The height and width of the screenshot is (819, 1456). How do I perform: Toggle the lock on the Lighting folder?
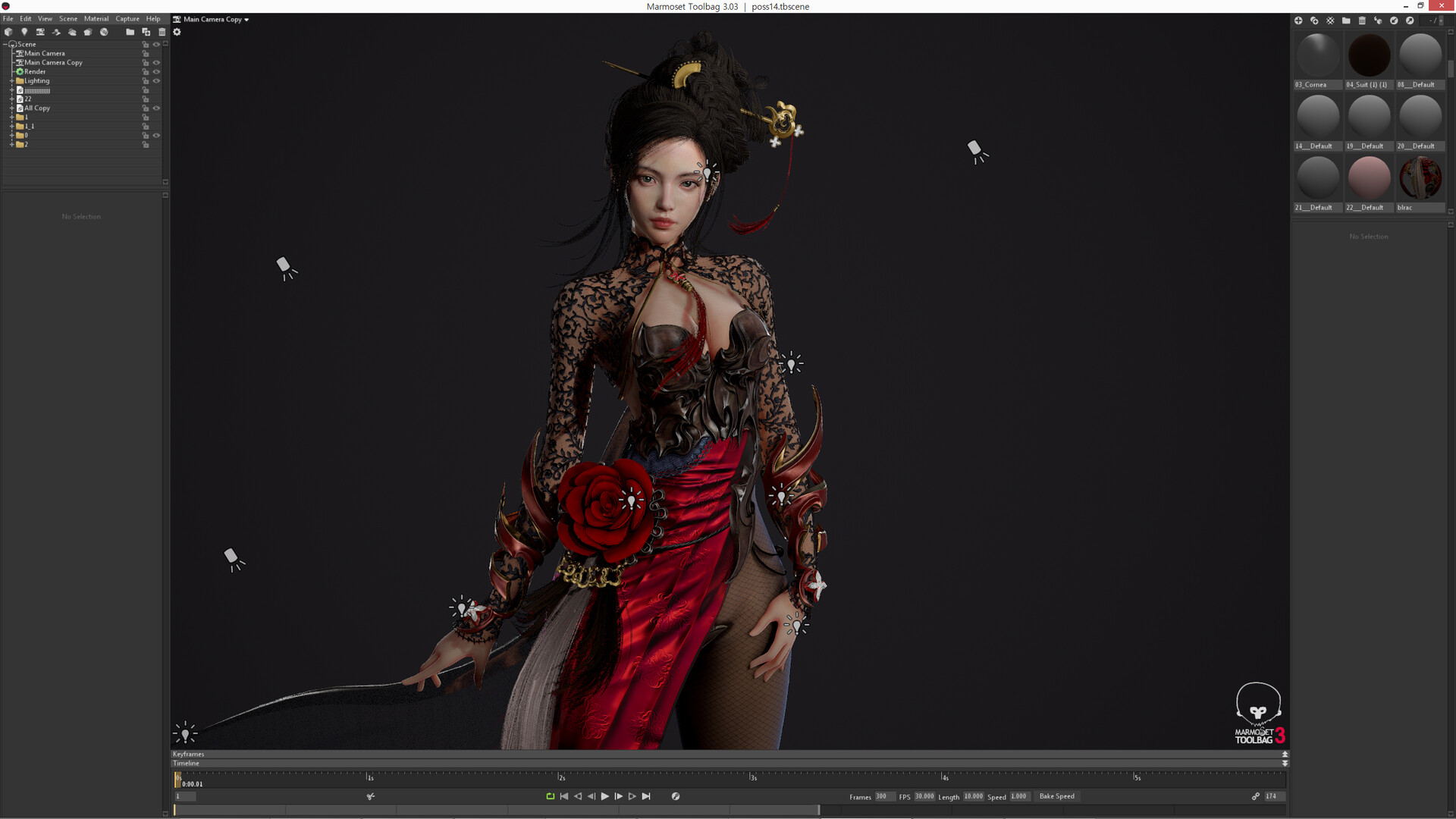point(146,80)
